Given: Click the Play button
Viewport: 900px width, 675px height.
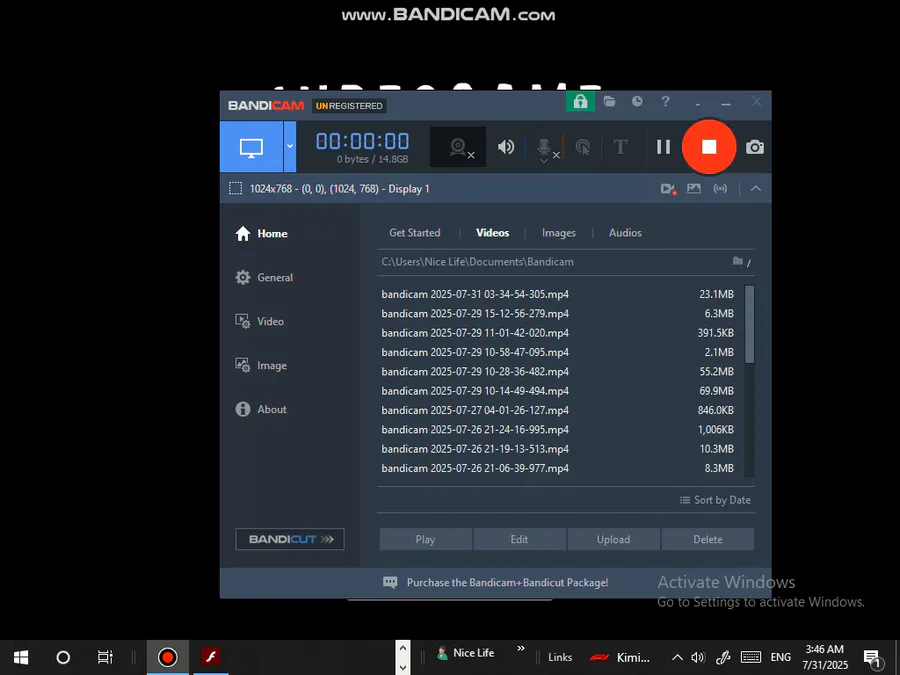Looking at the screenshot, I should [425, 540].
